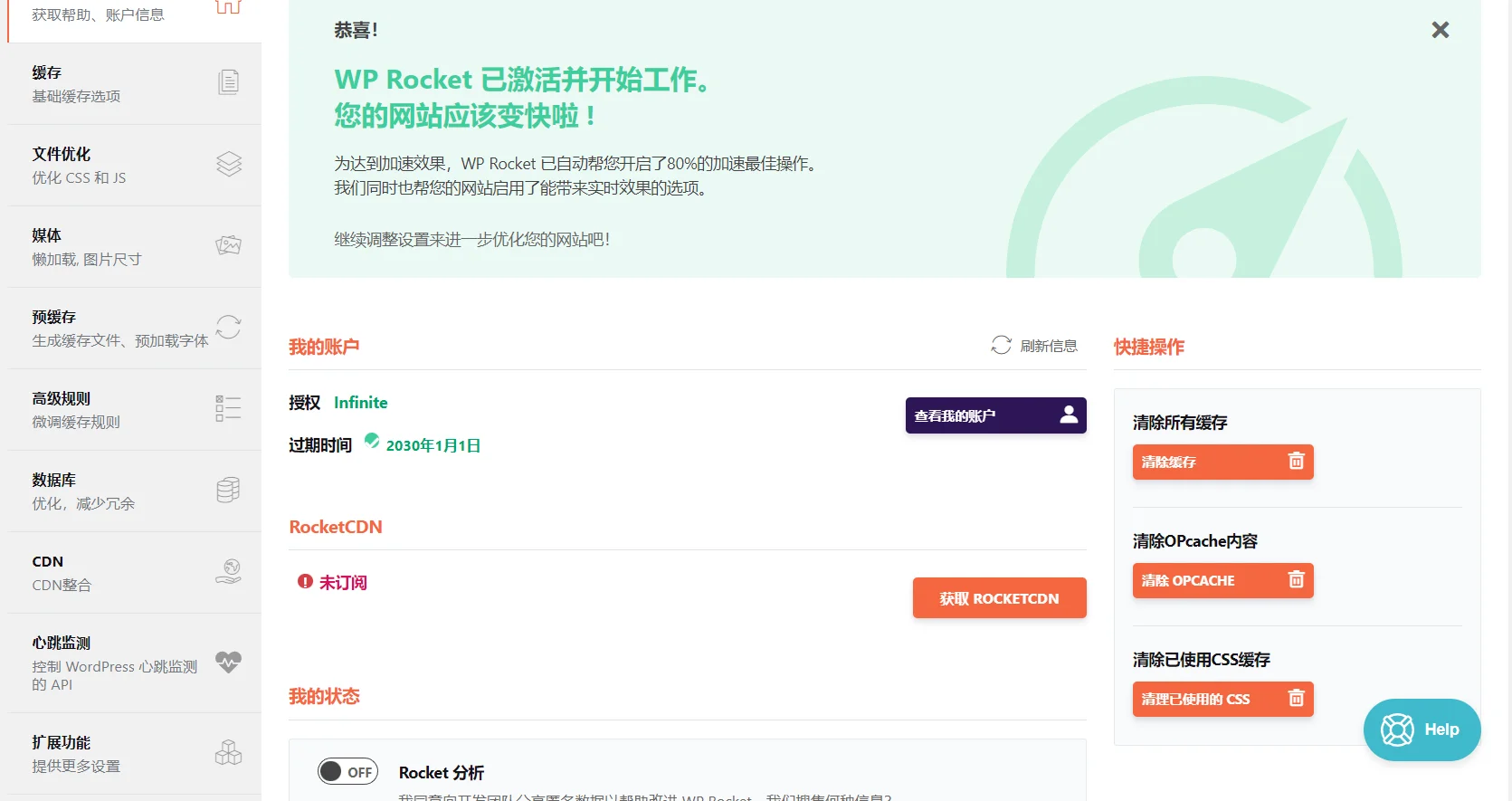Screen dimensions: 1512x801
Task: Open the 高级规则 advanced rules tab
Action: (x=134, y=410)
